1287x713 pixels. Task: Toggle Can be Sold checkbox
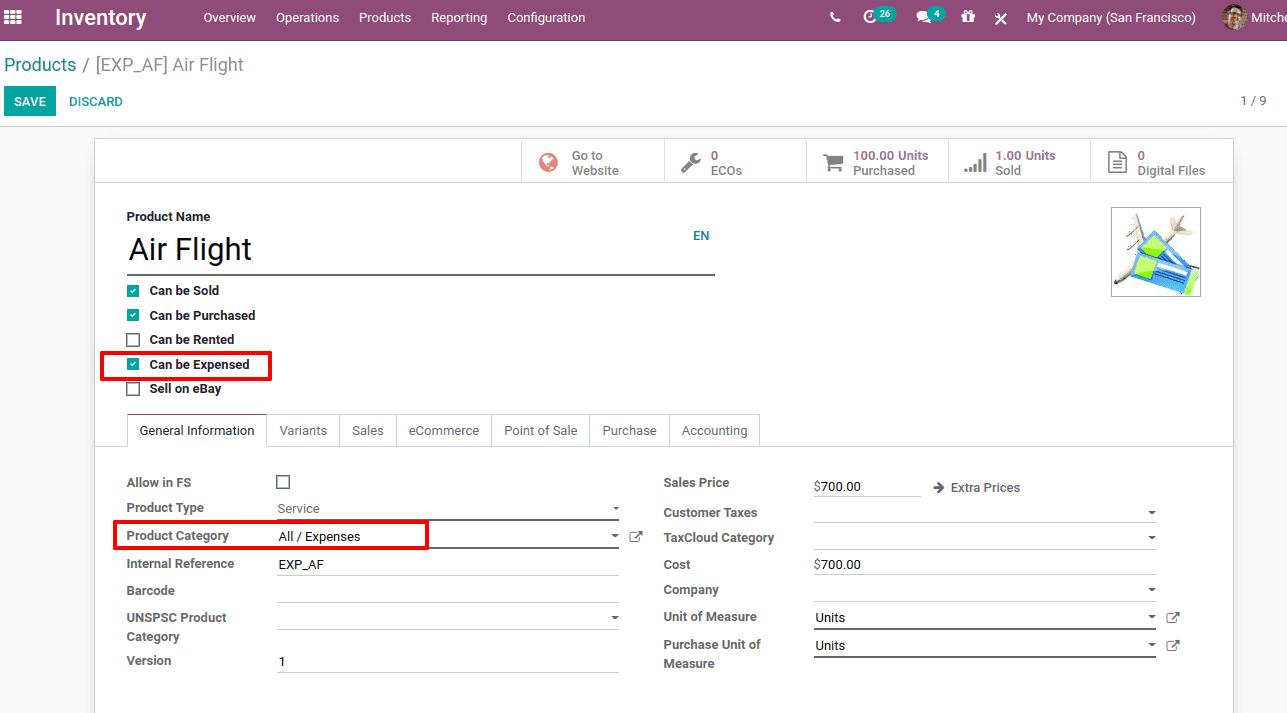pos(133,291)
